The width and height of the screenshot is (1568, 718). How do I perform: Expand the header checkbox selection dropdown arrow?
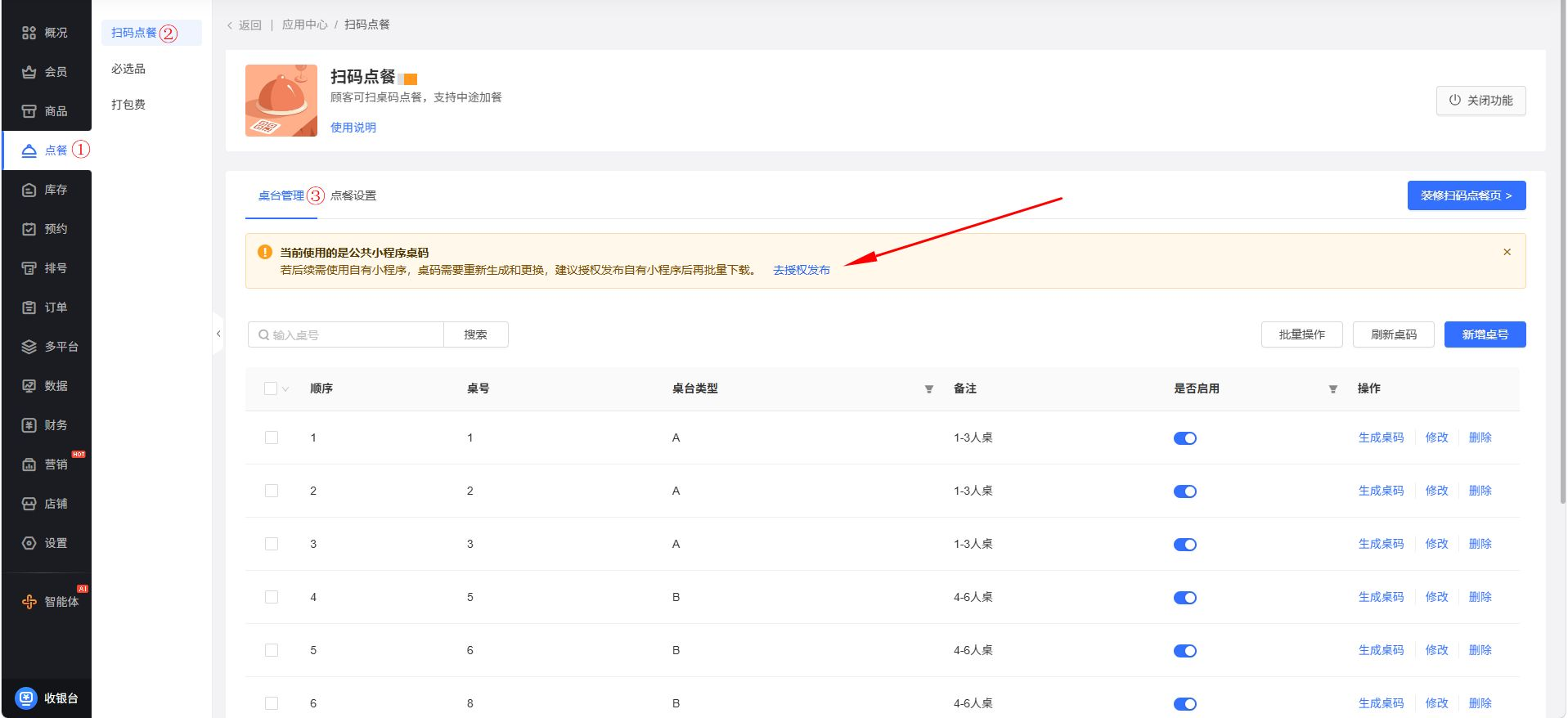point(285,389)
